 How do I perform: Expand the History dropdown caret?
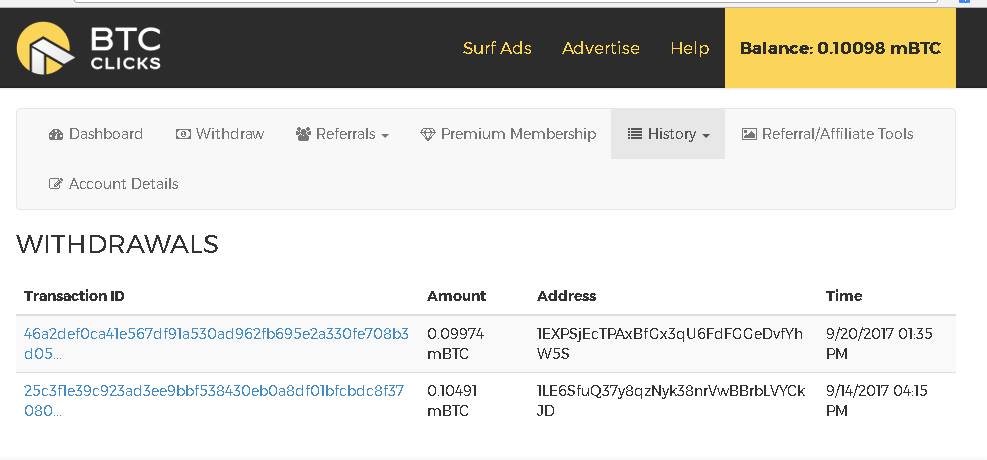click(x=706, y=135)
